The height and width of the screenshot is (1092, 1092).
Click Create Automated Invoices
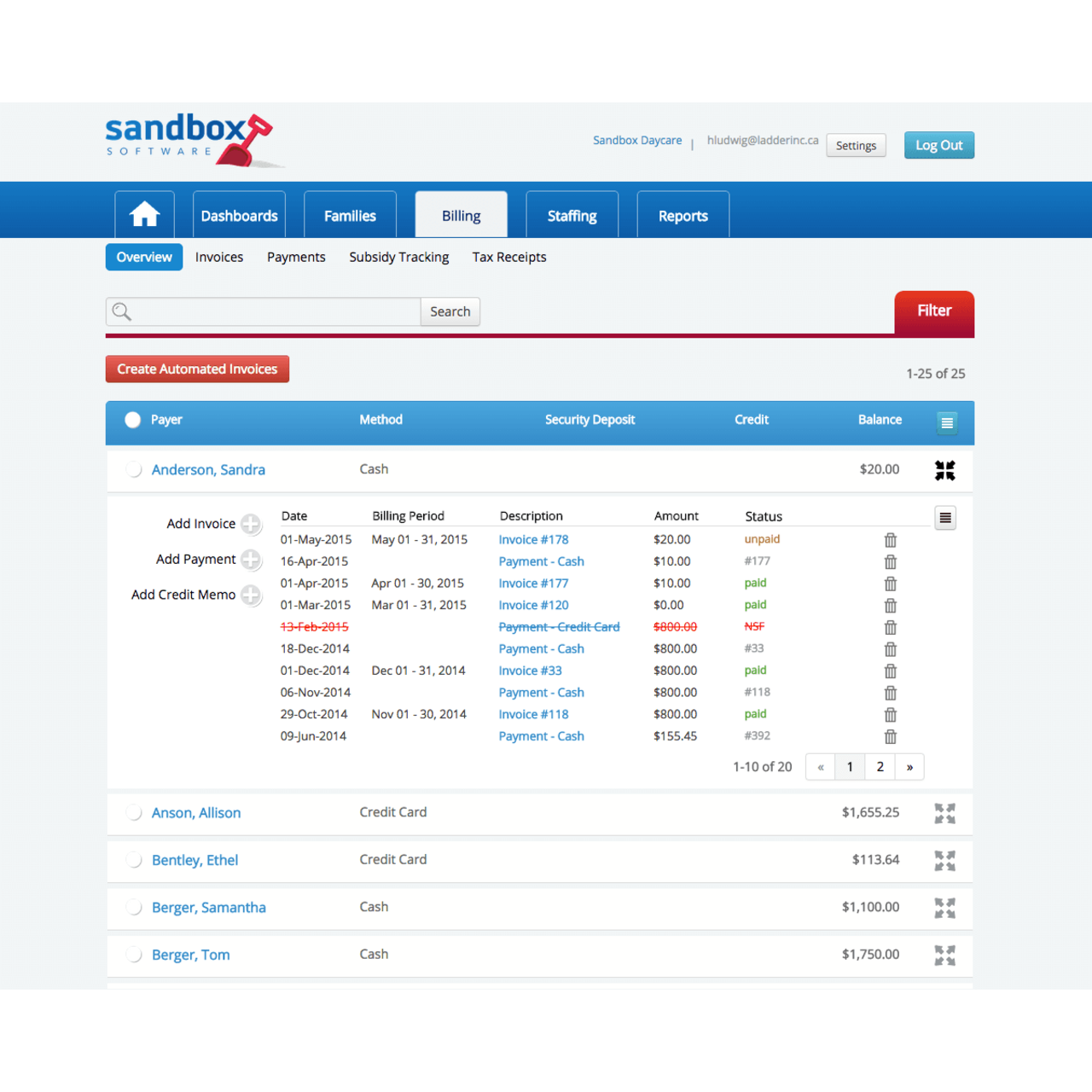click(x=197, y=369)
